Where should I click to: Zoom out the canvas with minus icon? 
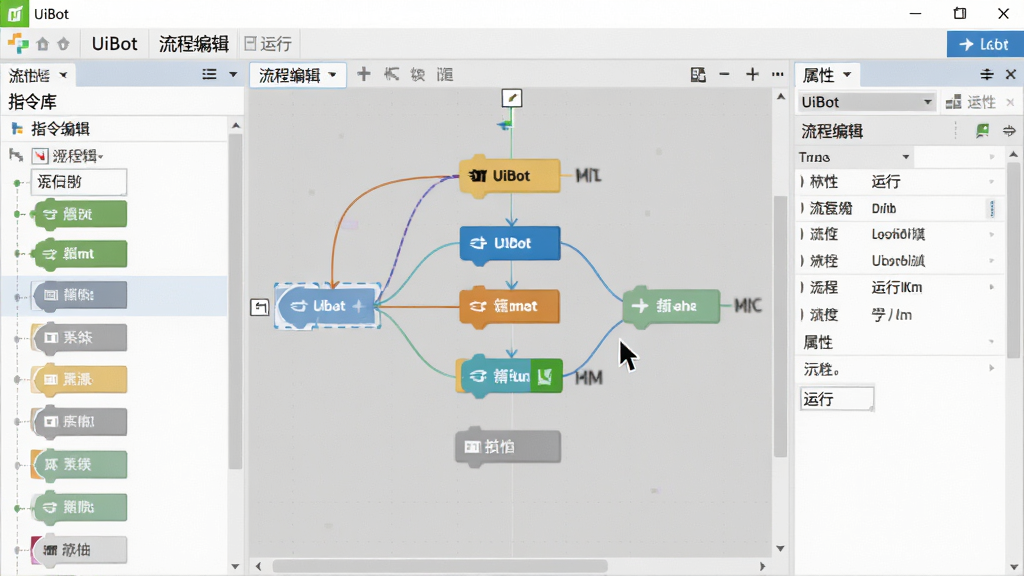(724, 74)
